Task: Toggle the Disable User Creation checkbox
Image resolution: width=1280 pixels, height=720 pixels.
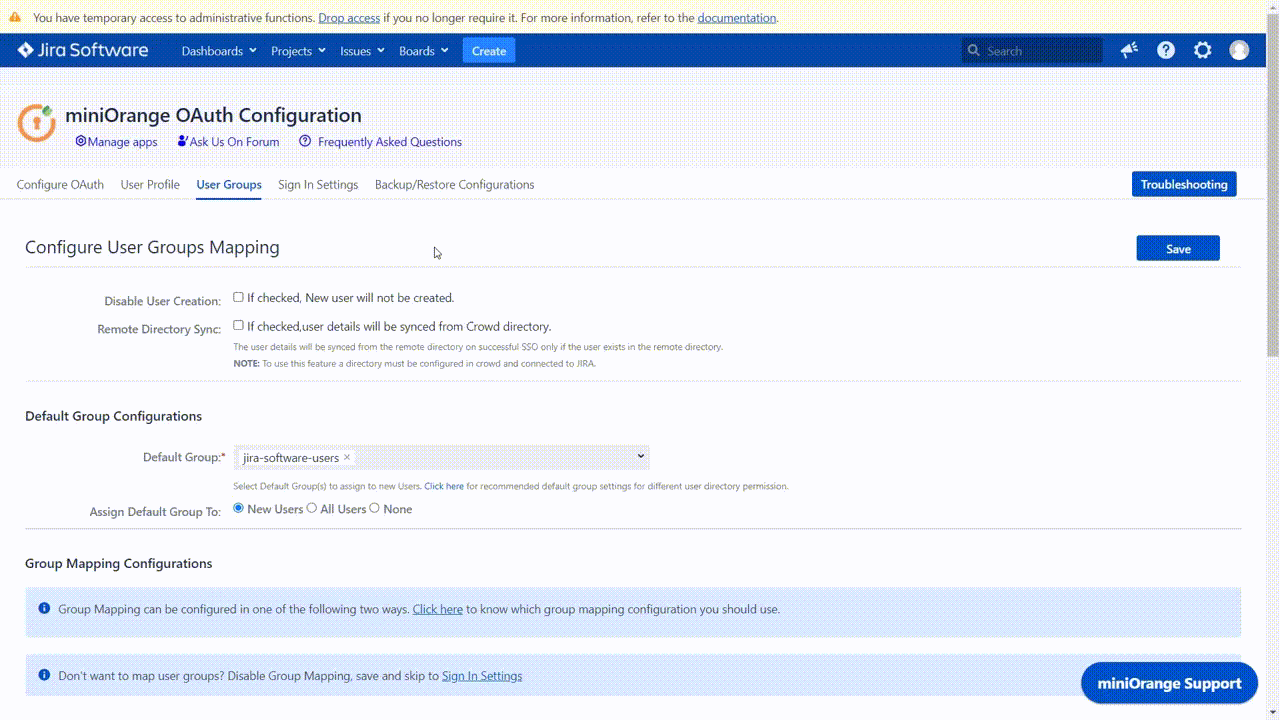Action: click(x=238, y=297)
